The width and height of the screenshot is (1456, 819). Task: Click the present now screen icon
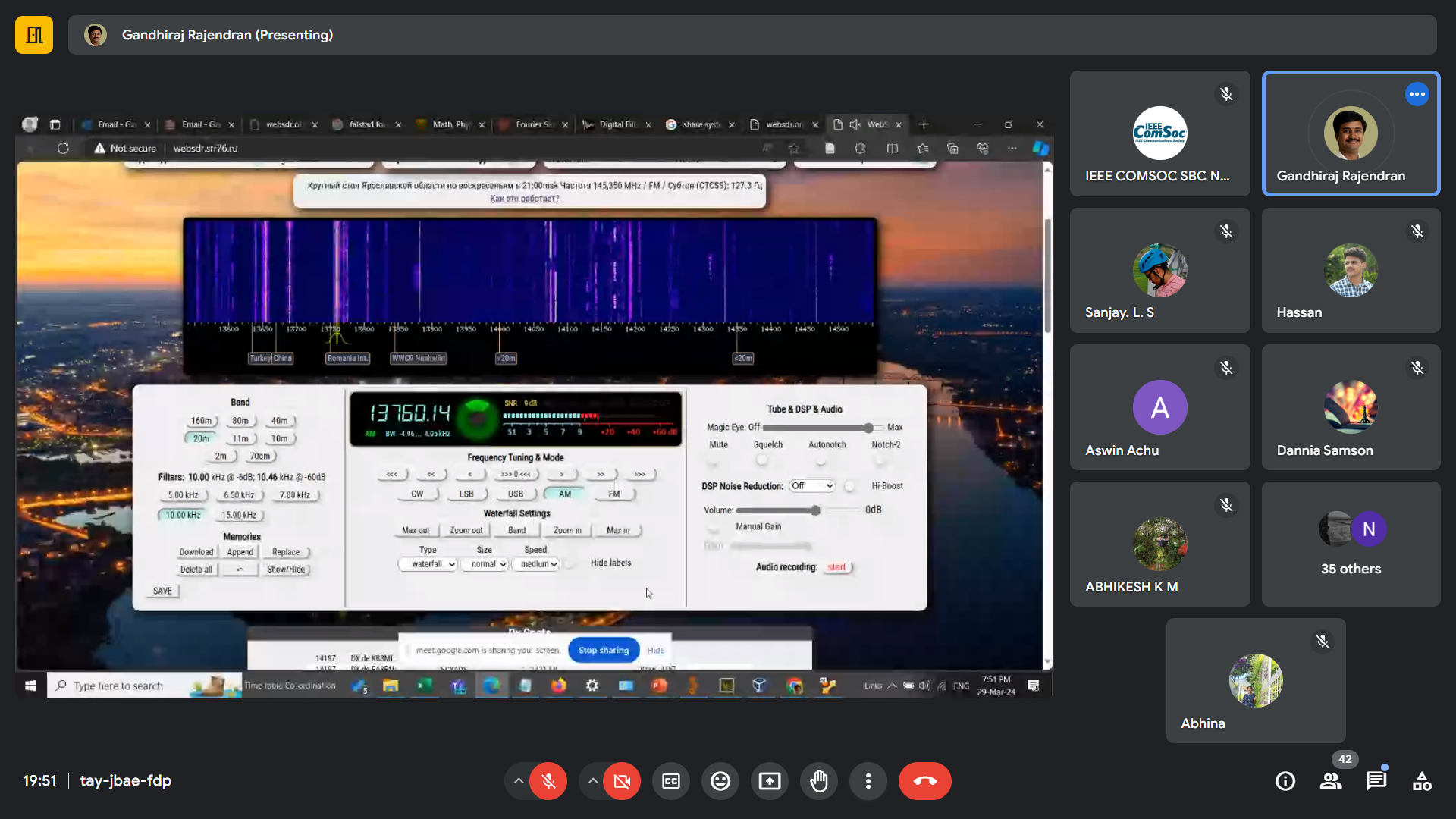(770, 781)
